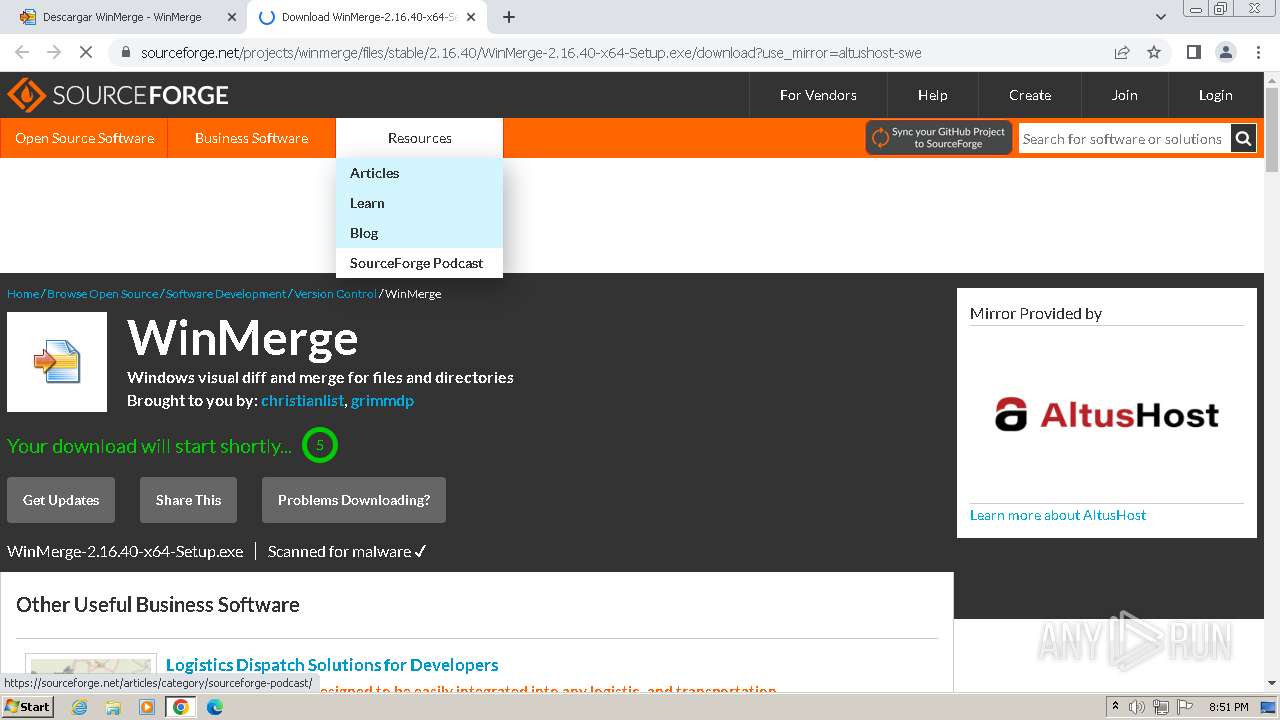Open the Chrome three-dot menu
The height and width of the screenshot is (720, 1280).
tap(1257, 52)
